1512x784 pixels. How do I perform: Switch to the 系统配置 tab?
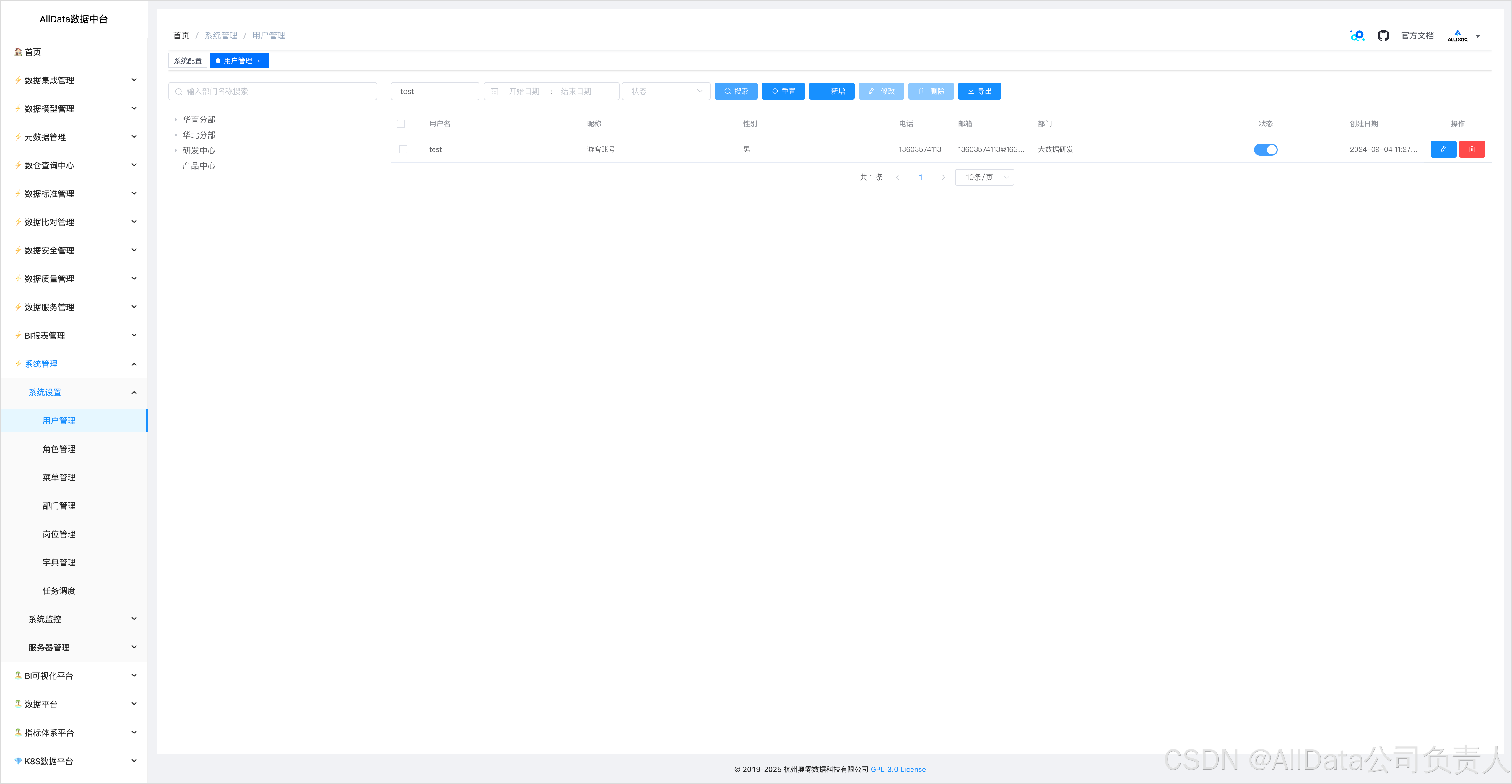point(187,61)
